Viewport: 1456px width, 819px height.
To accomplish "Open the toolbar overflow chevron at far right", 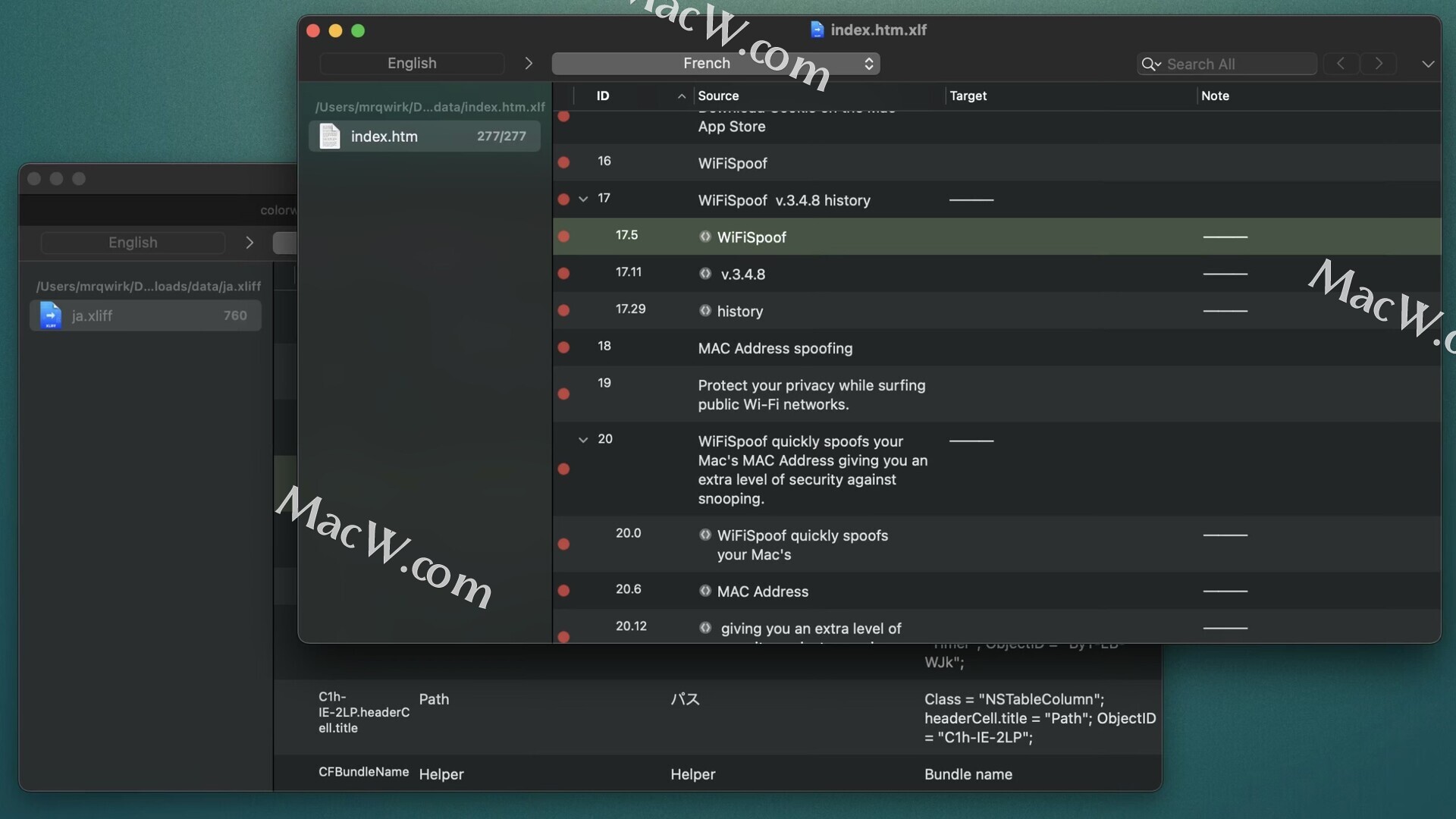I will (x=1428, y=64).
